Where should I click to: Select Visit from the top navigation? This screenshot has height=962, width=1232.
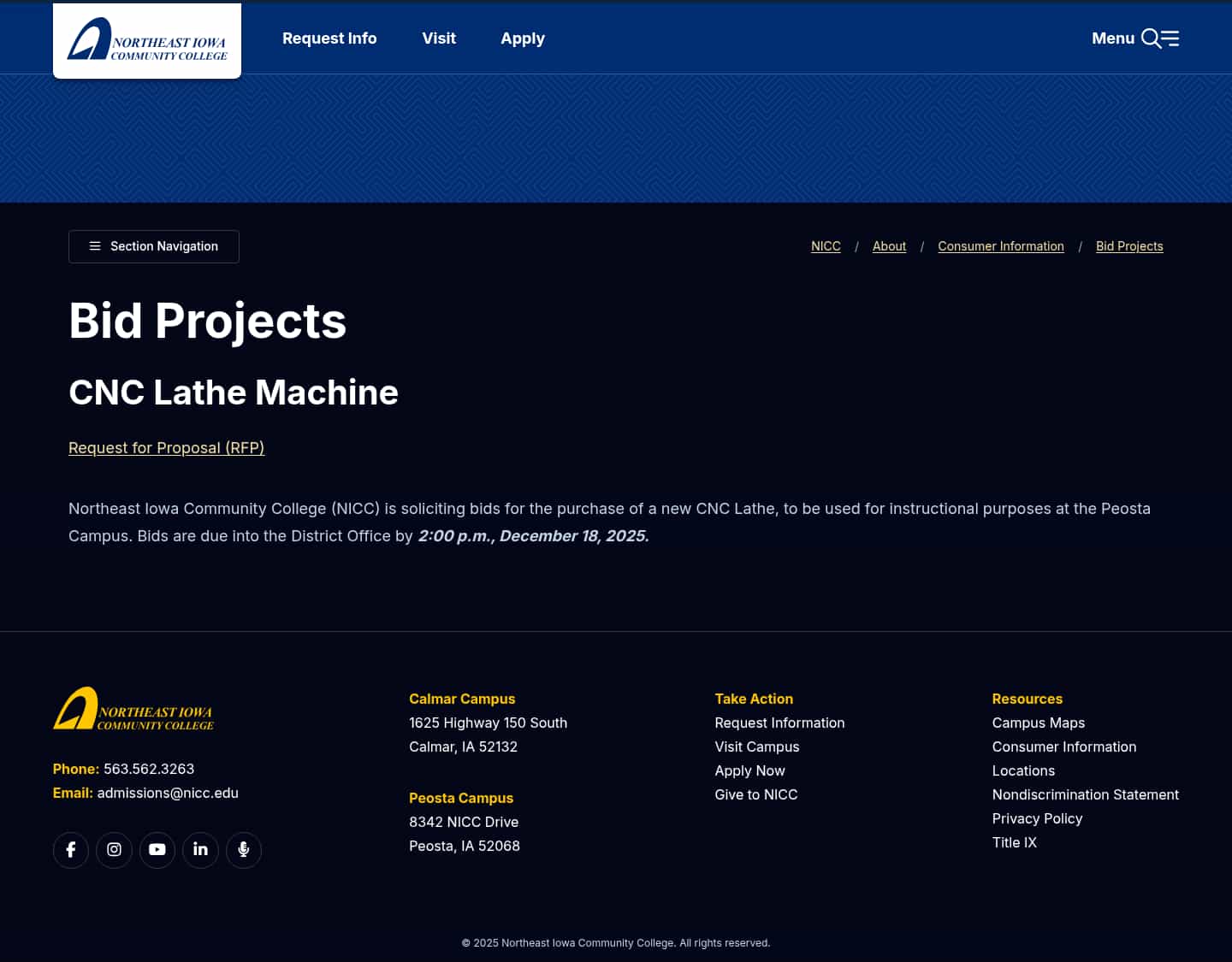pyautogui.click(x=439, y=38)
